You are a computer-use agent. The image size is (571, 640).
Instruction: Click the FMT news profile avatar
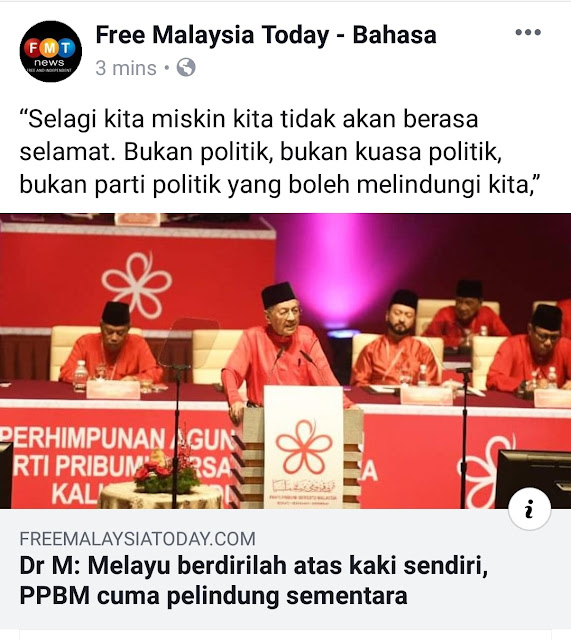coord(51,51)
